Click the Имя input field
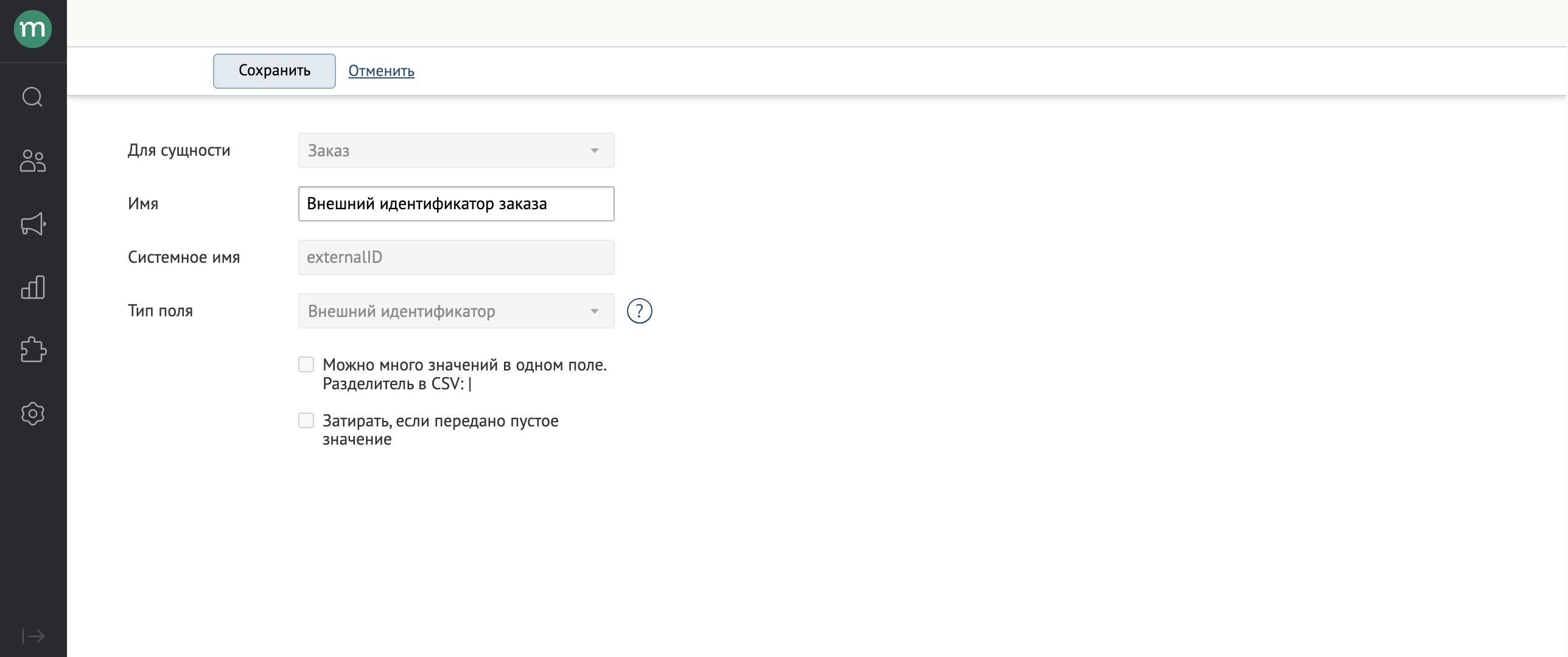Viewport: 1568px width, 657px height. [x=456, y=204]
